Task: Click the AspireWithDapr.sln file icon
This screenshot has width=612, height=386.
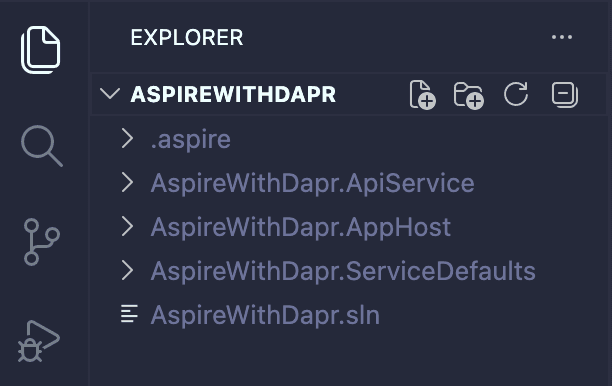Action: tap(129, 314)
